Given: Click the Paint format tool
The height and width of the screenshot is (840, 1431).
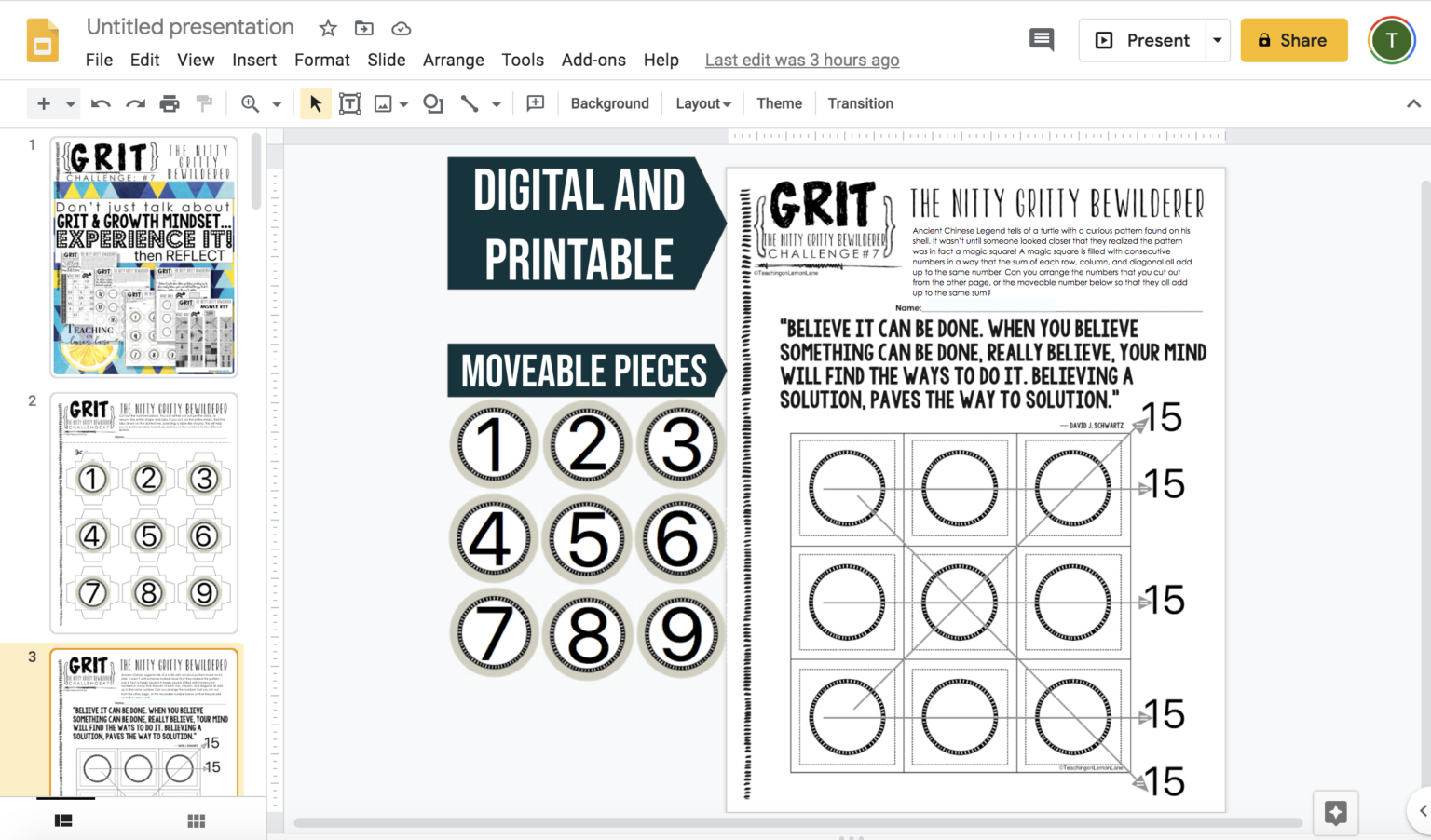Looking at the screenshot, I should [205, 103].
